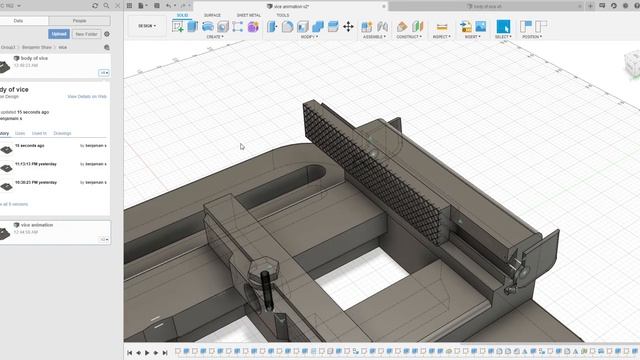
Task: Switch to the Sheet Metal tab
Action: pos(249,15)
